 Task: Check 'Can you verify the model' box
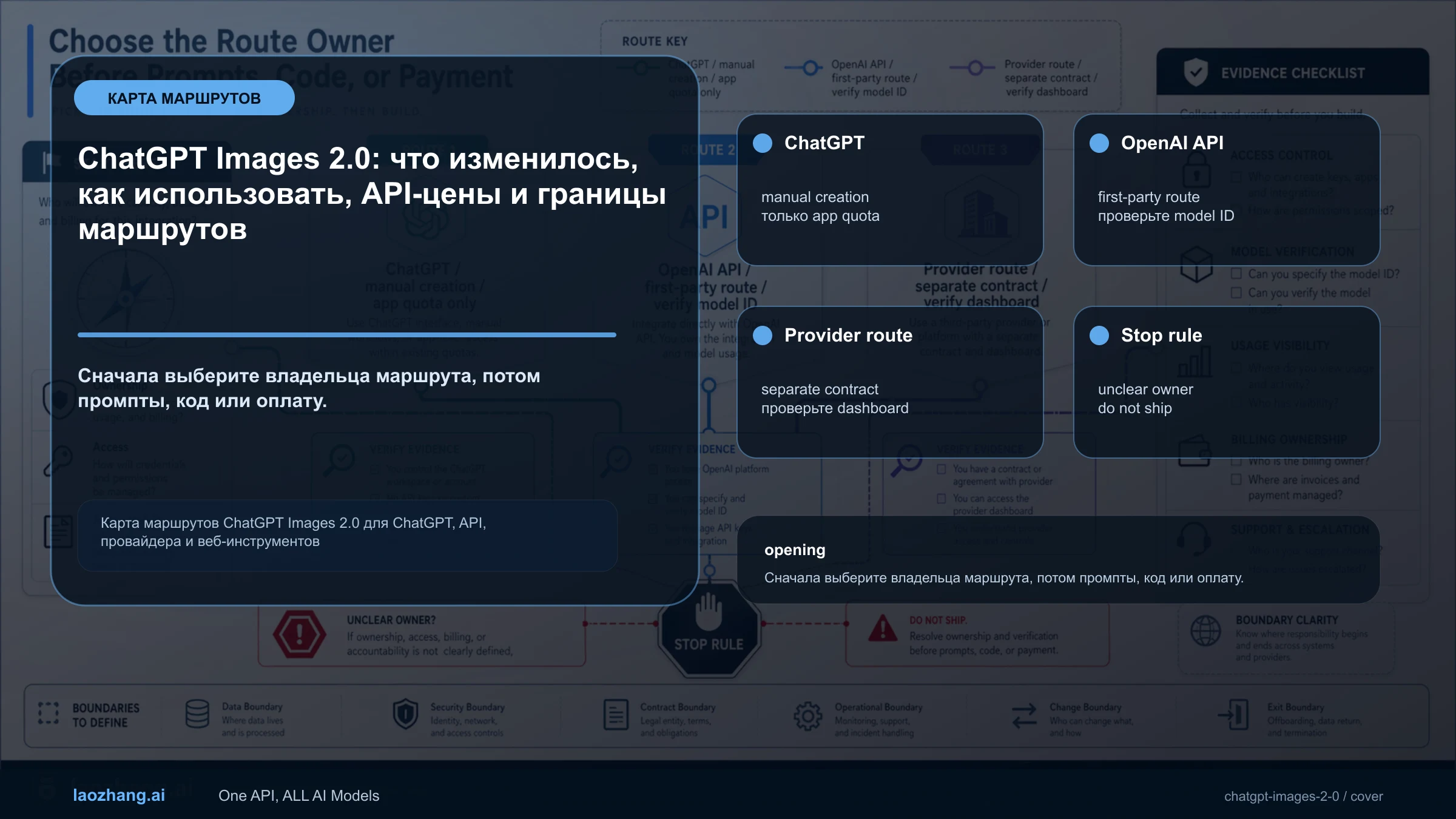[x=1236, y=292]
